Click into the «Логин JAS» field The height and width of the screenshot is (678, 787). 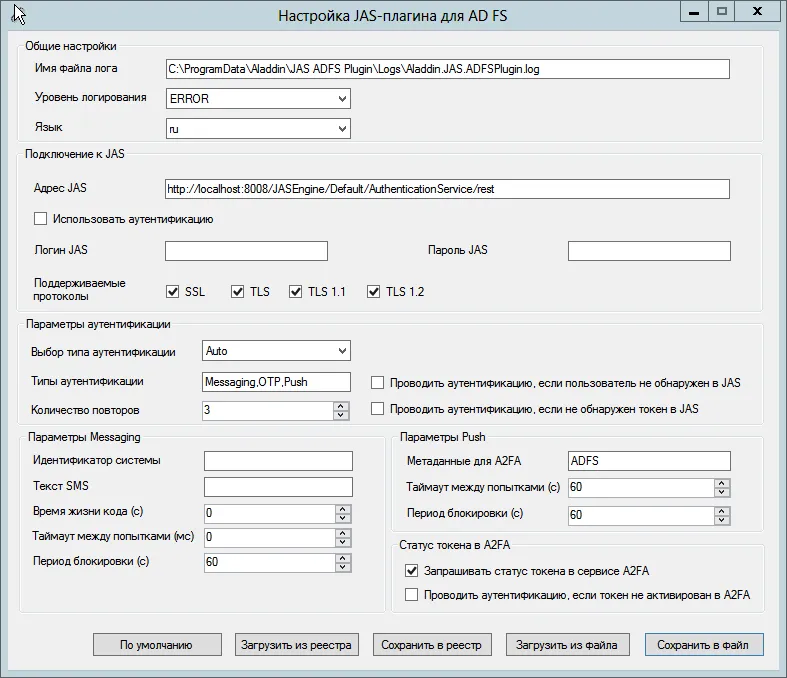[246, 251]
